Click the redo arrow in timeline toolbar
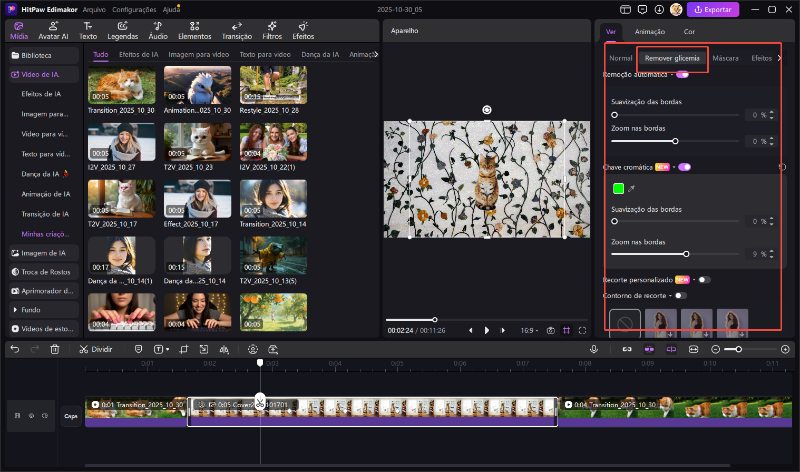This screenshot has width=800, height=472. pyautogui.click(x=35, y=349)
